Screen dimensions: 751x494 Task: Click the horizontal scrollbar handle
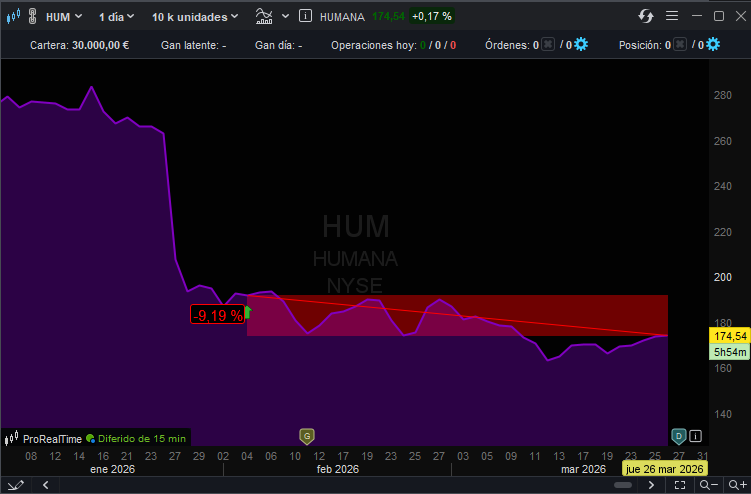coord(623,485)
